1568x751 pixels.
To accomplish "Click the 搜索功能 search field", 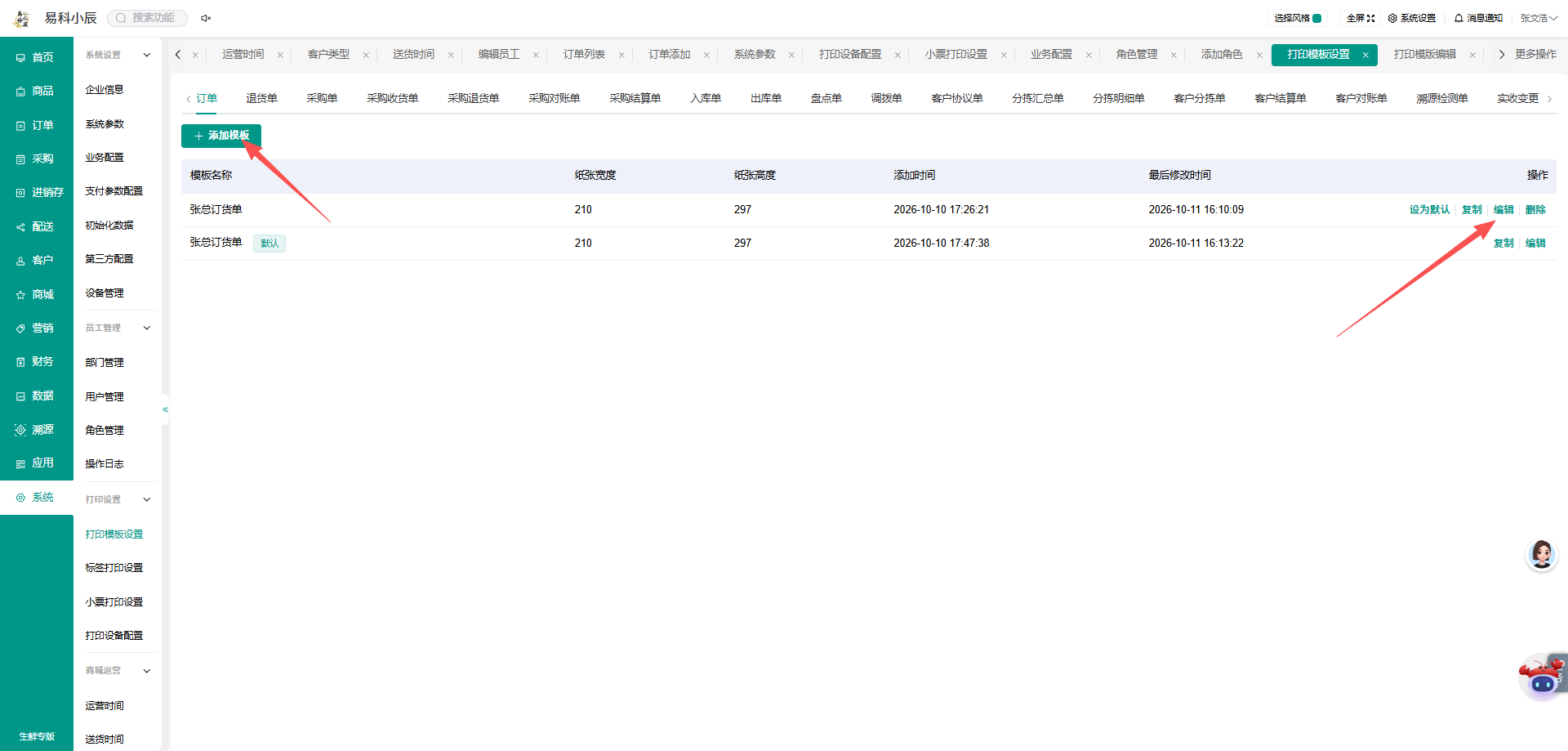I will tap(148, 18).
